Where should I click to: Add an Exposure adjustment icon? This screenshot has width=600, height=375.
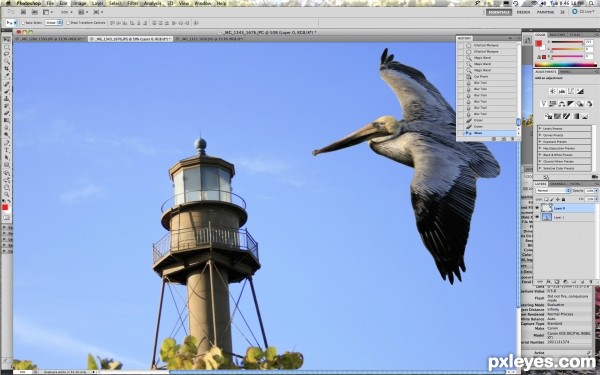[x=580, y=91]
